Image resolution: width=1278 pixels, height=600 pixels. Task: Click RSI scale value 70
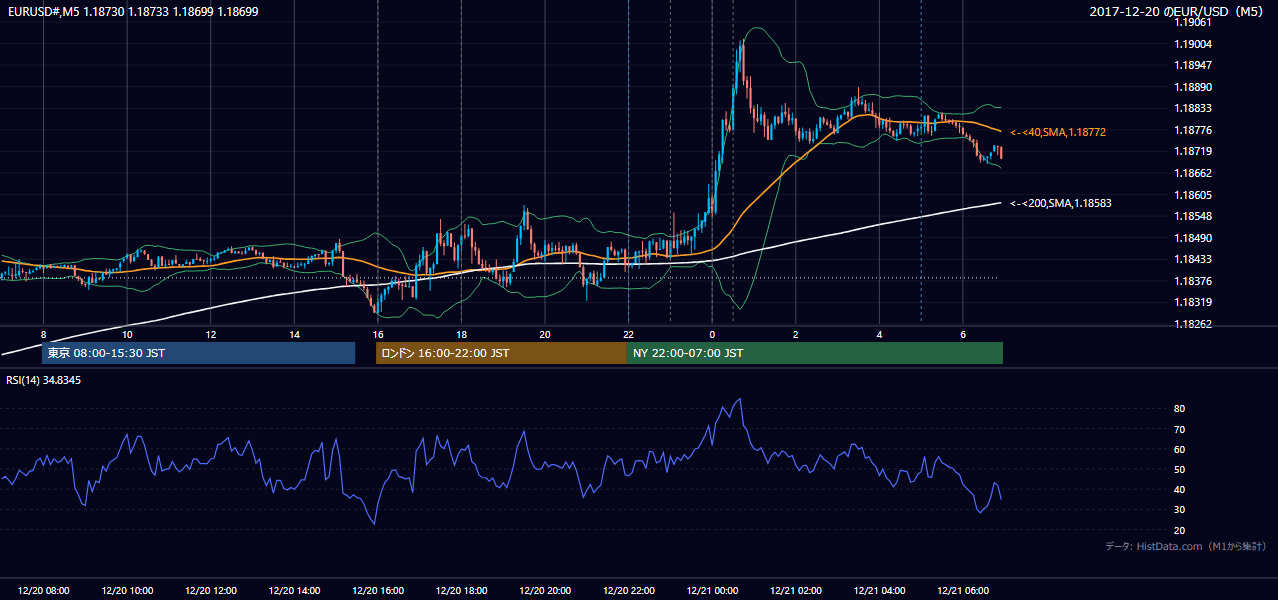(1180, 429)
